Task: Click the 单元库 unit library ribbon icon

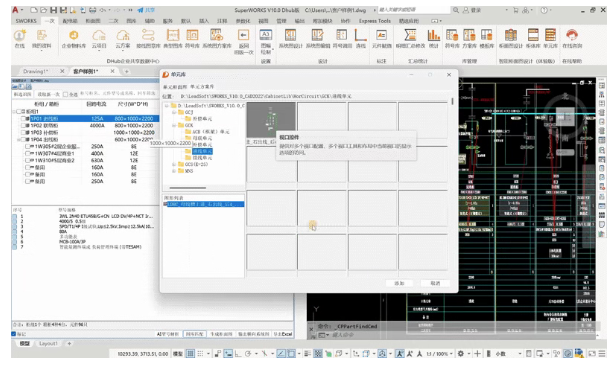Action: point(550,36)
